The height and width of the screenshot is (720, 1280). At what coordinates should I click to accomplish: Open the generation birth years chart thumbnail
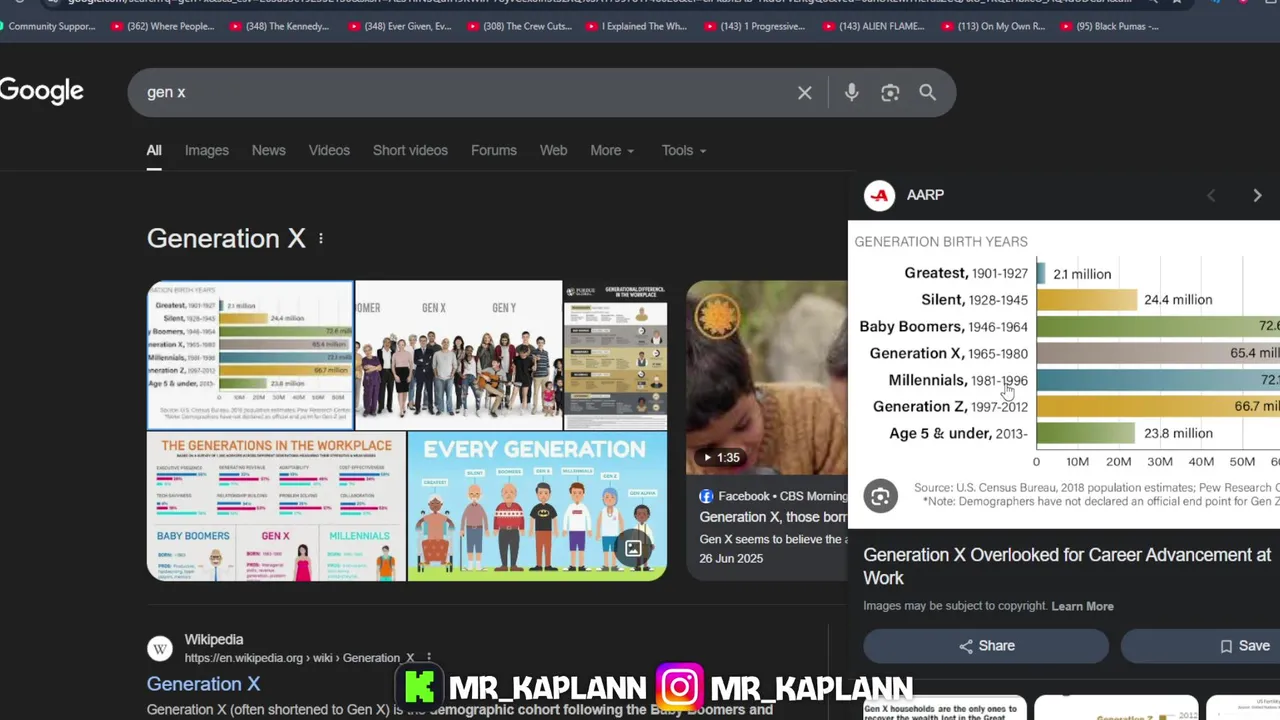(x=250, y=355)
